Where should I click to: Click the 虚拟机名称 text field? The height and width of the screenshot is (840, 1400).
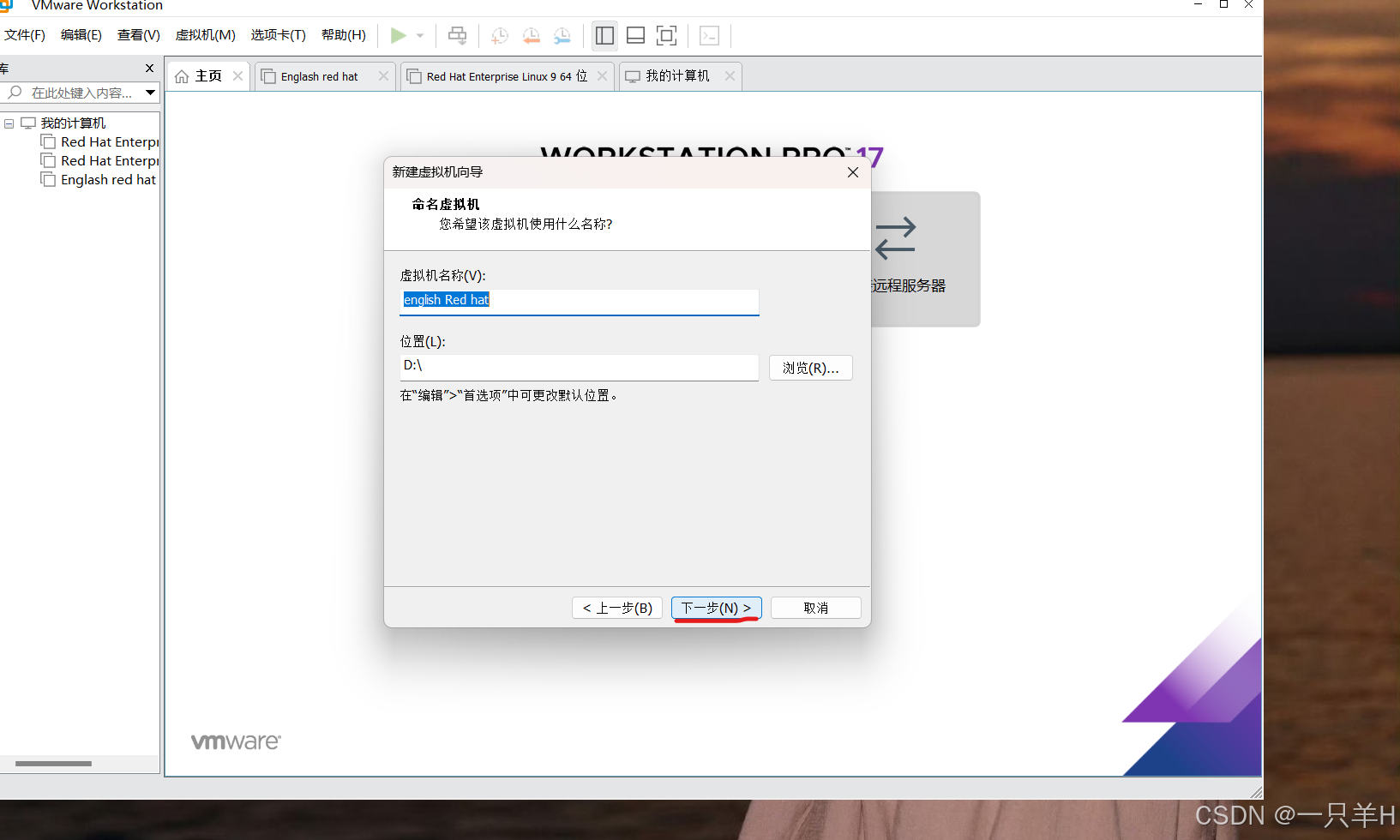click(x=580, y=301)
